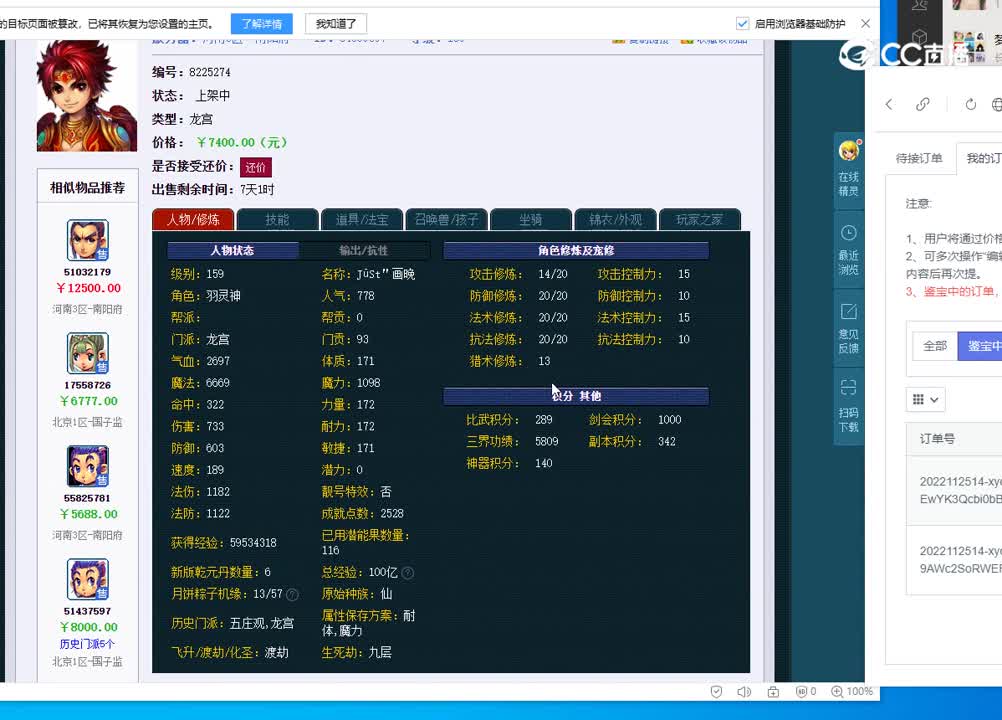Select 鉴宝中 filter in right panel

click(982, 346)
